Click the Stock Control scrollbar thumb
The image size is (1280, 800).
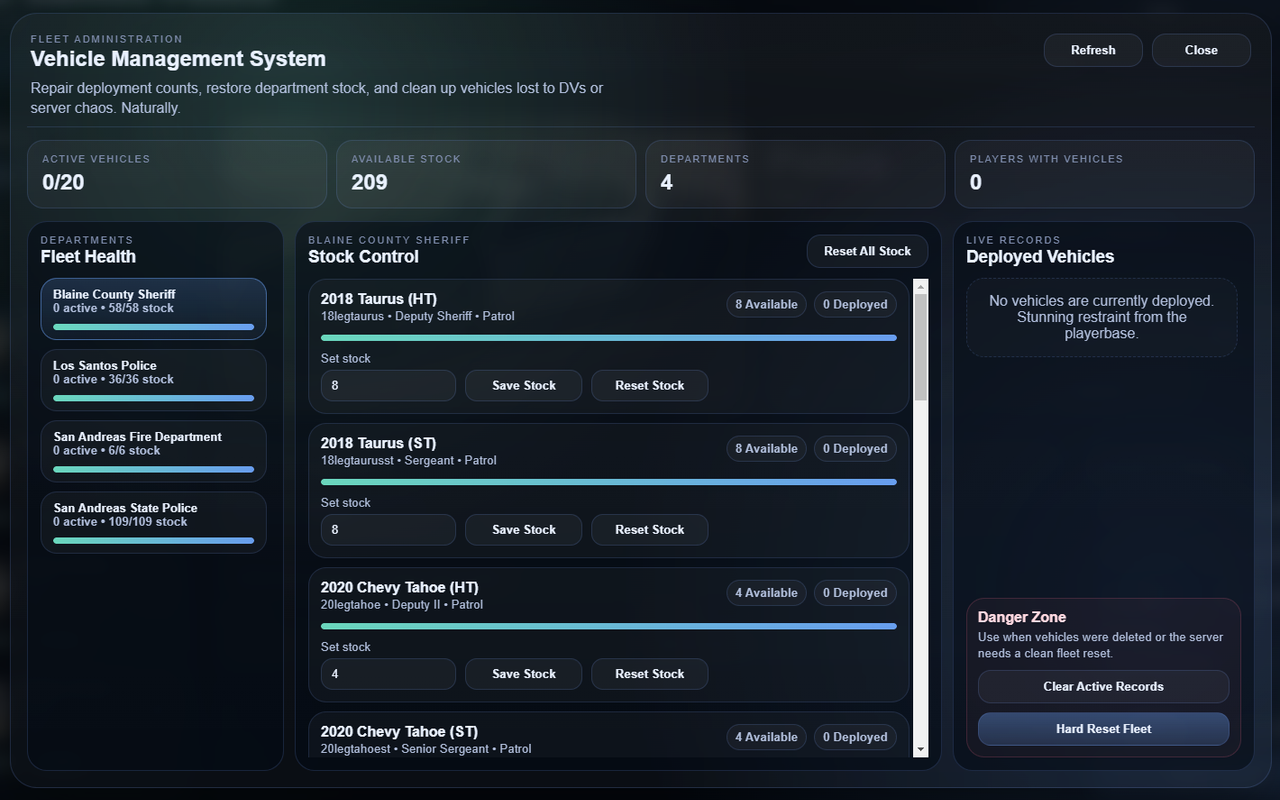(x=921, y=348)
